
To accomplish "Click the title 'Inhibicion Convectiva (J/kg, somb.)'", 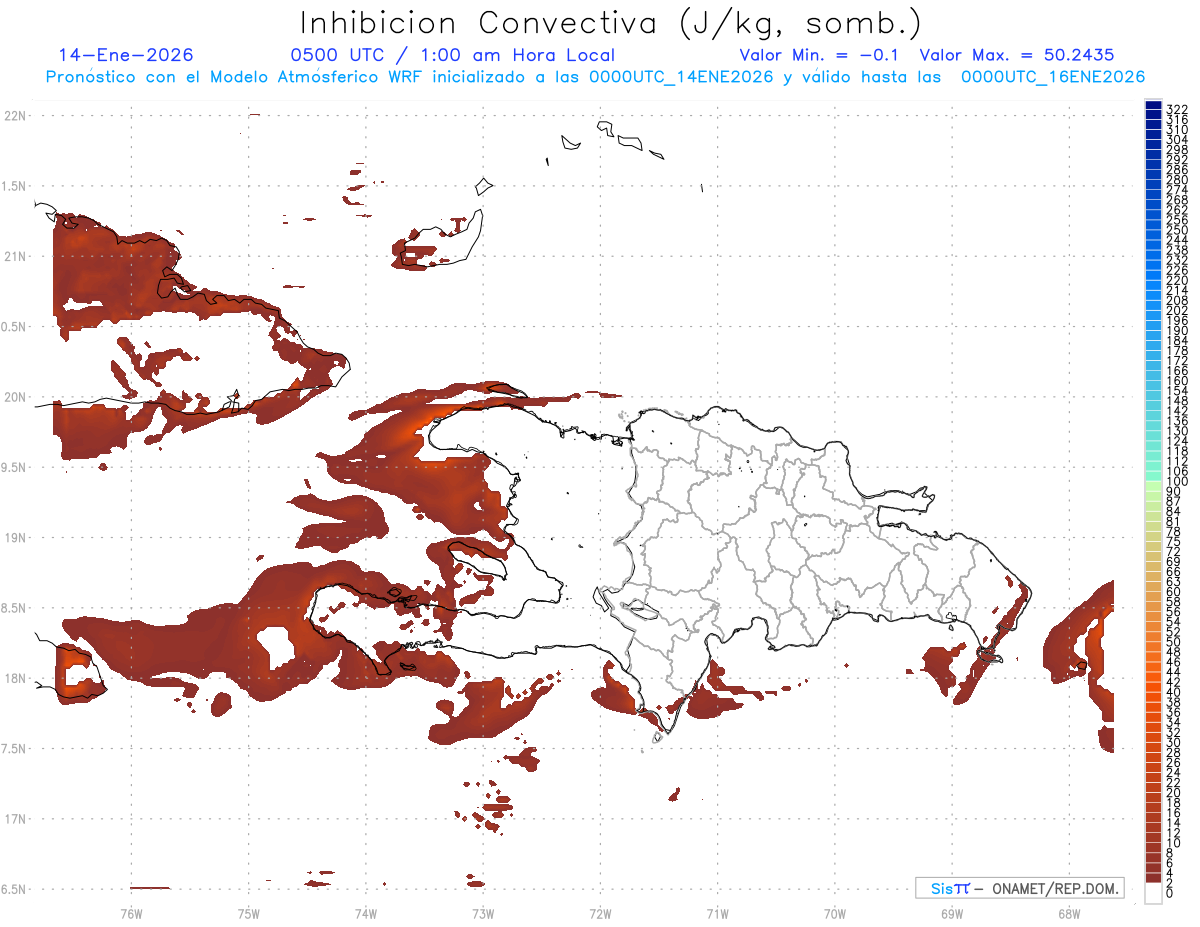I will coord(611,24).
